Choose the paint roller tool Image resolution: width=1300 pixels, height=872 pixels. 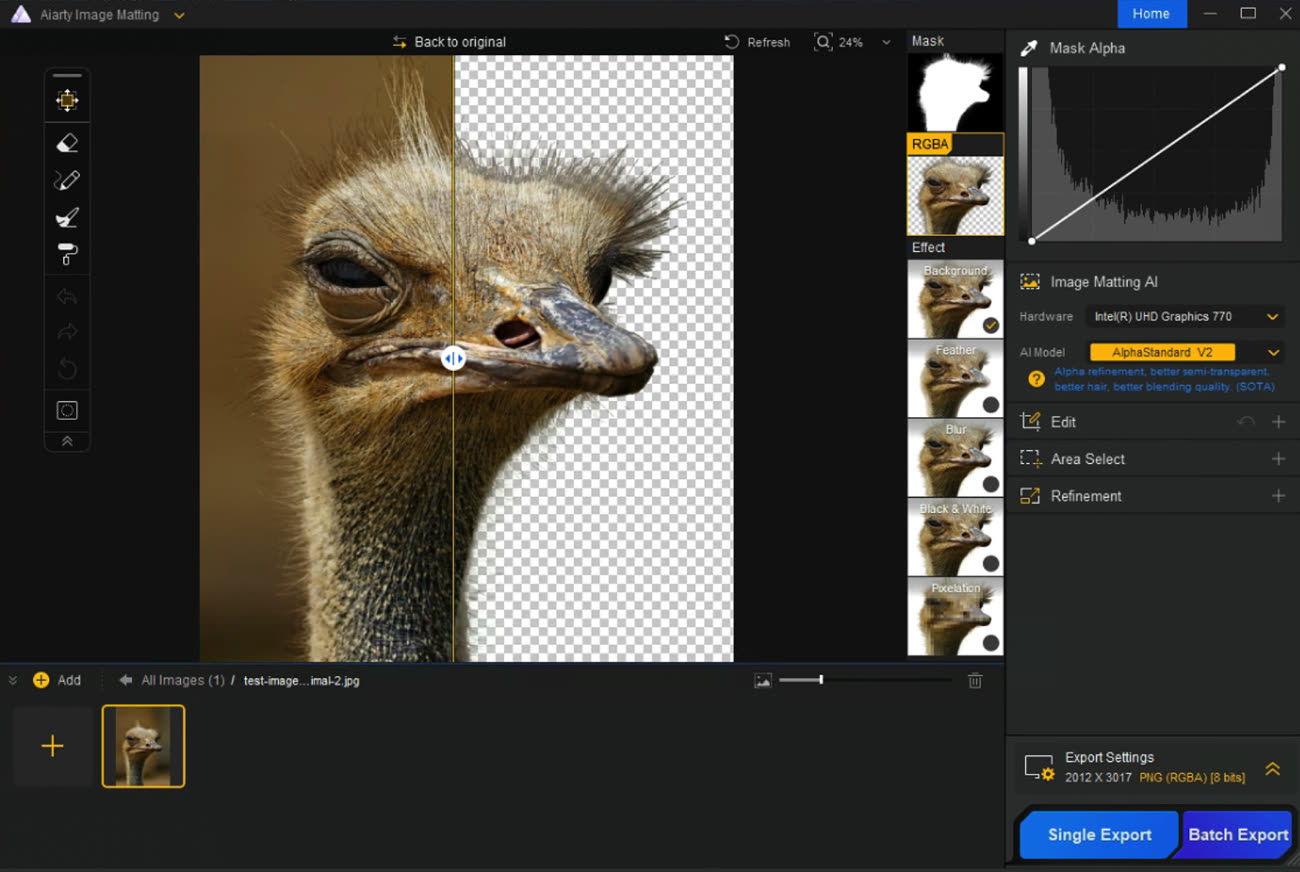67,255
